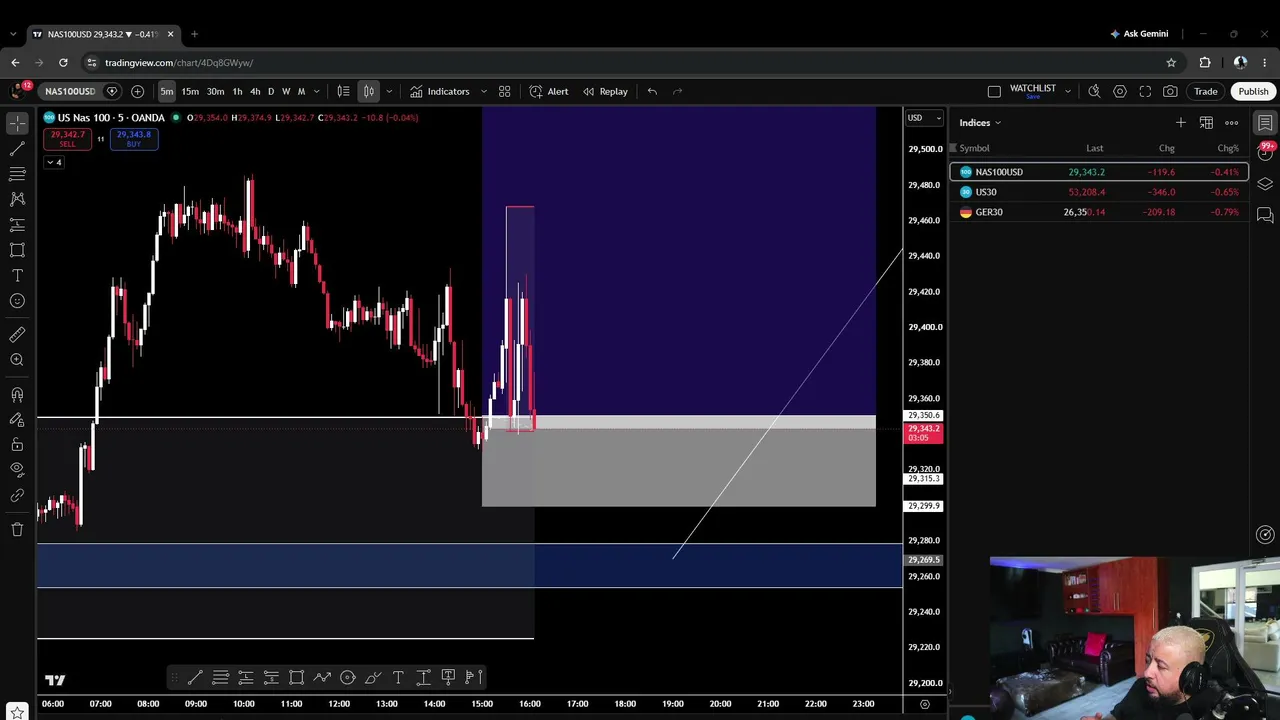Screen dimensions: 1280x720
Task: Open watchlist more options menu
Action: [1232, 123]
